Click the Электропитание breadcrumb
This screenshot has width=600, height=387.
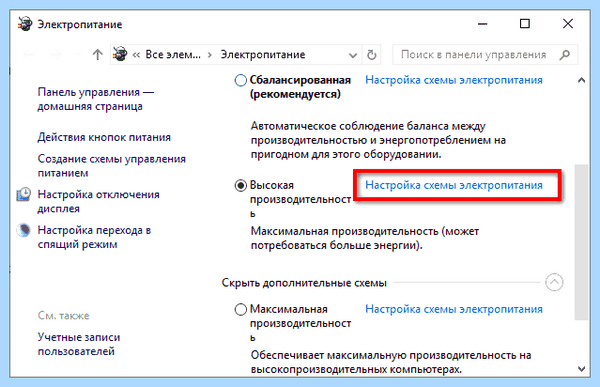(263, 55)
